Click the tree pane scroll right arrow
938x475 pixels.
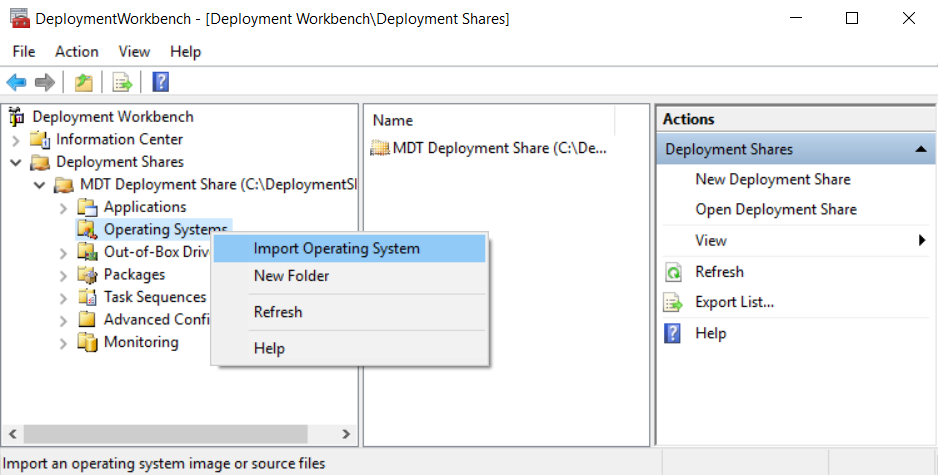(346, 434)
